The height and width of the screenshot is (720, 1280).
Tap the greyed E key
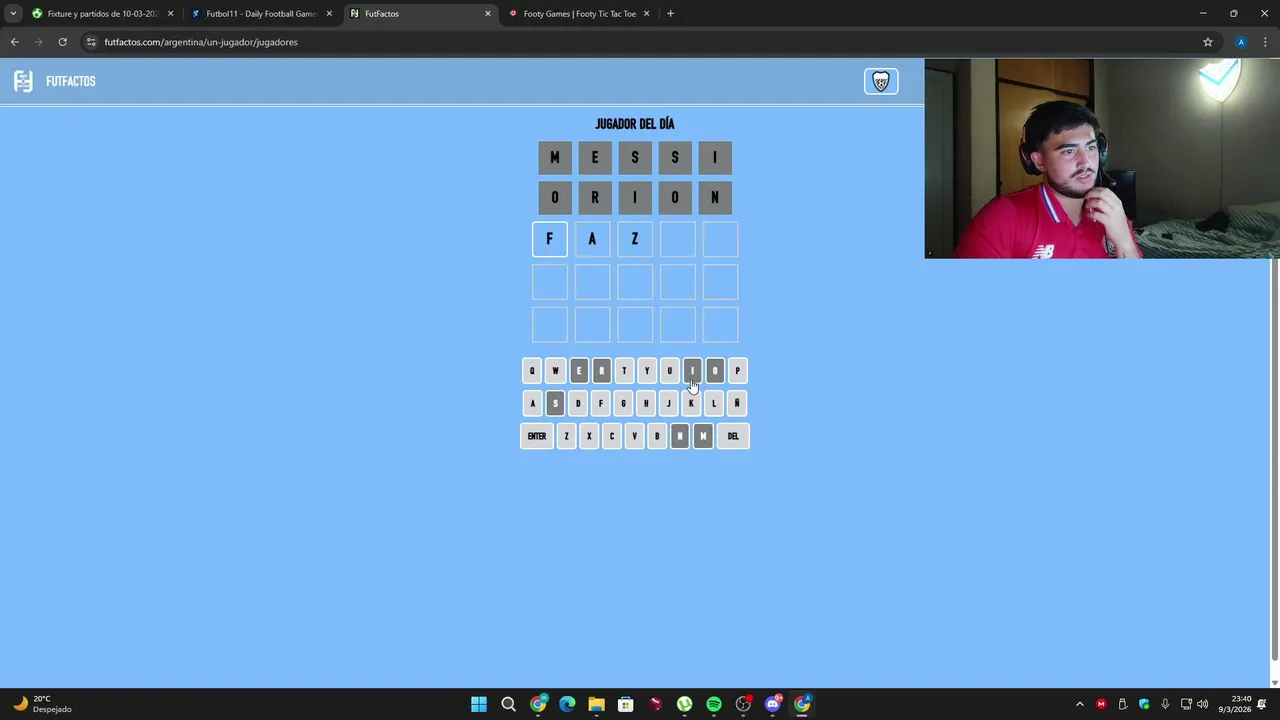click(578, 371)
